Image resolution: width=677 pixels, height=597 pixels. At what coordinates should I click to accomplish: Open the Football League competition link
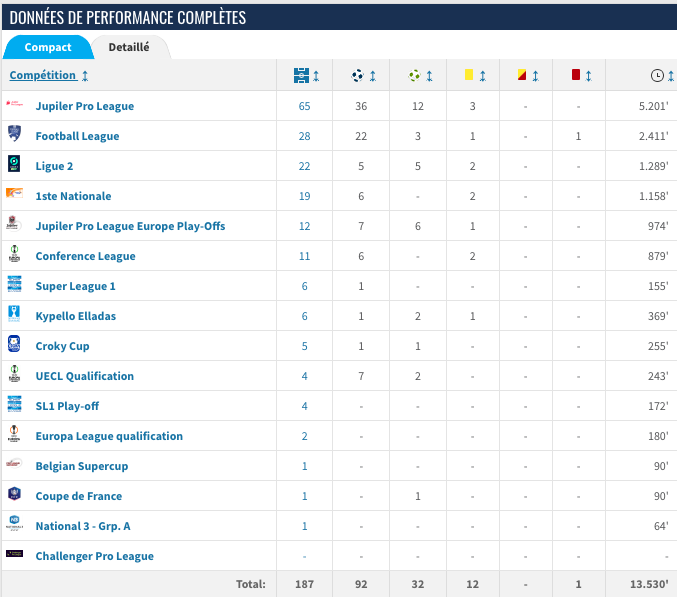tap(77, 136)
